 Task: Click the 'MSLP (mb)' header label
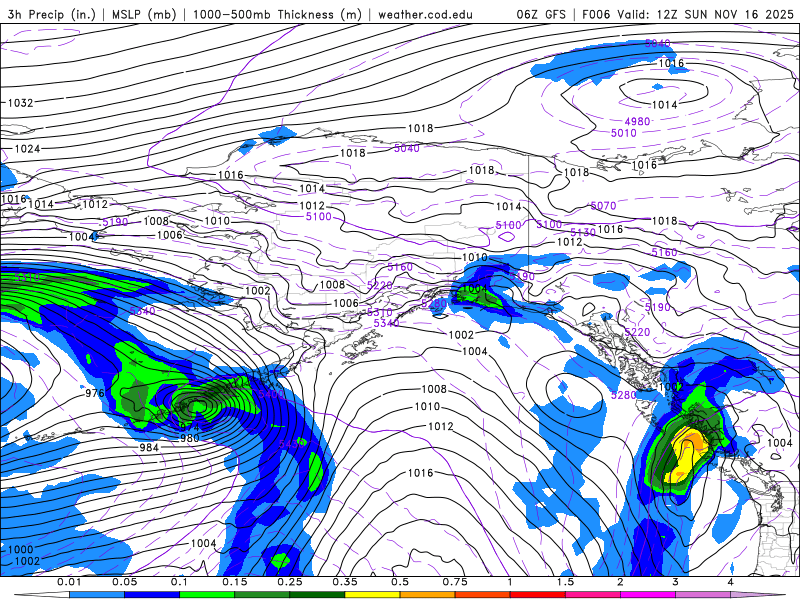point(144,14)
